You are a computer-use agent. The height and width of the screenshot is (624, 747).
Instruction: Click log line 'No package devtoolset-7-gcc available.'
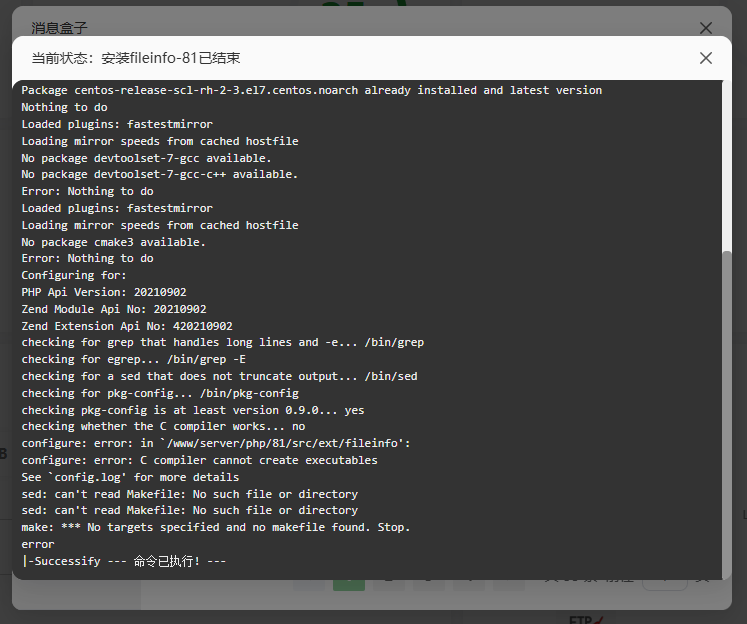tap(146, 158)
